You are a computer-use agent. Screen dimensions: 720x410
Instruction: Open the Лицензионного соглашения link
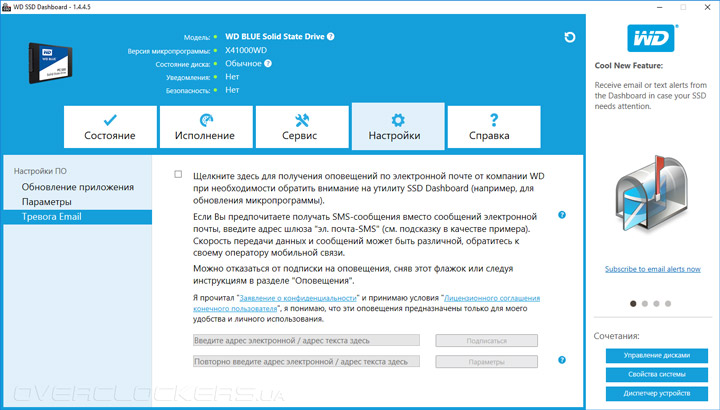492,298
